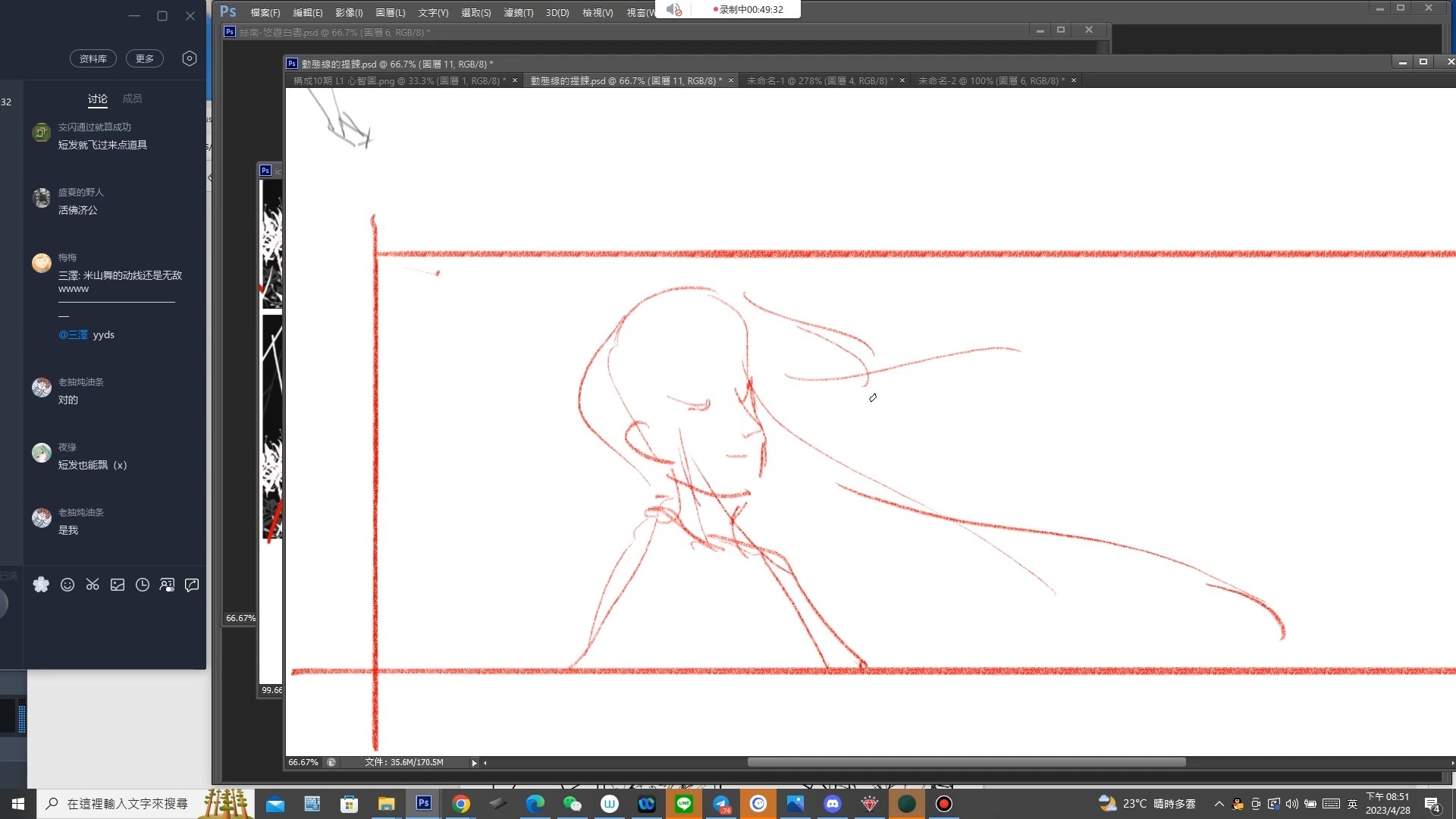This screenshot has width=1456, height=819.
Task: Show hidden system tray icons chevron
Action: pos(1219,804)
